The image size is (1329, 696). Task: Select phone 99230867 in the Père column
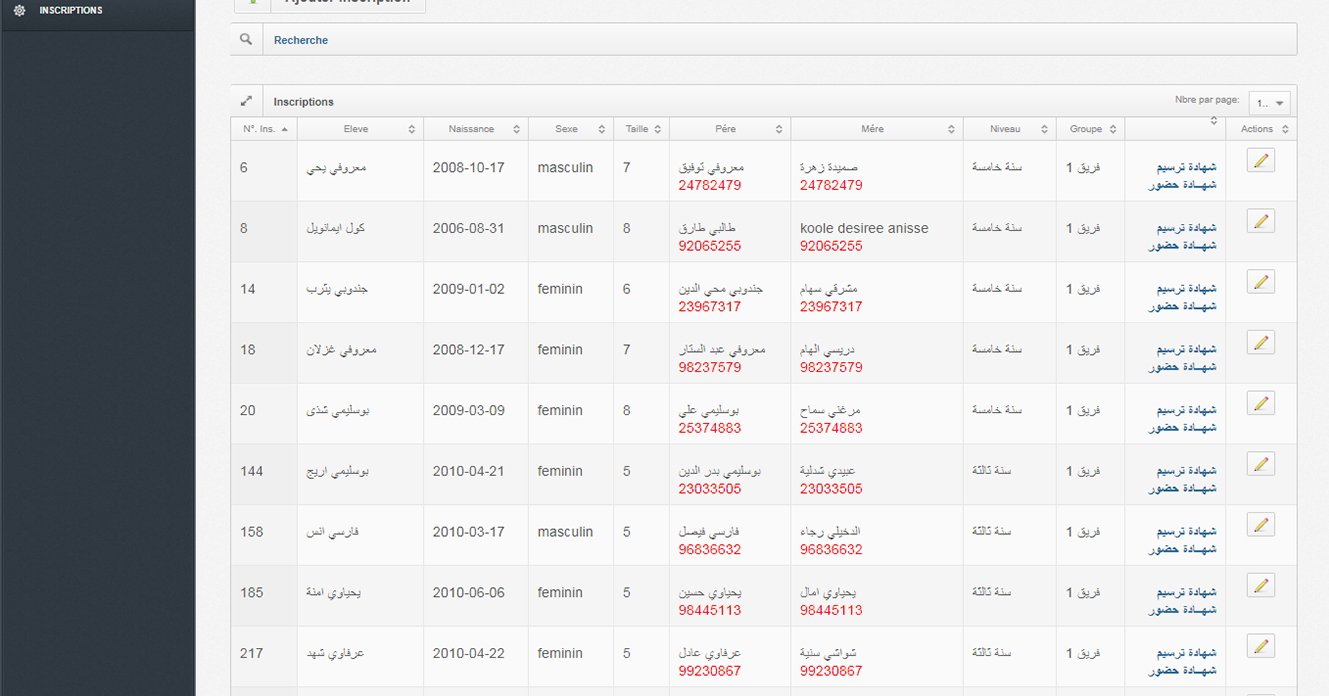(710, 671)
